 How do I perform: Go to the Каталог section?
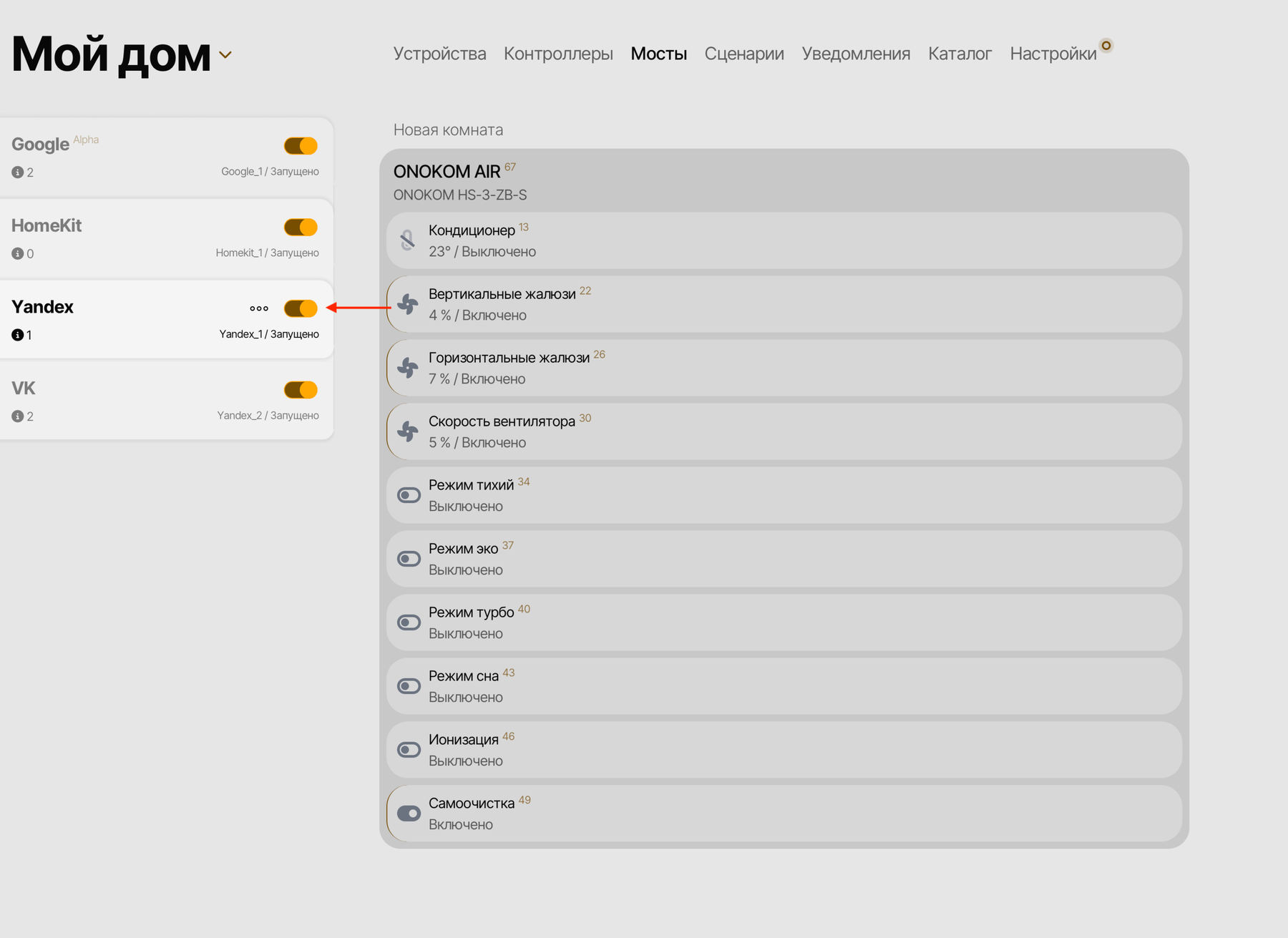(x=959, y=54)
